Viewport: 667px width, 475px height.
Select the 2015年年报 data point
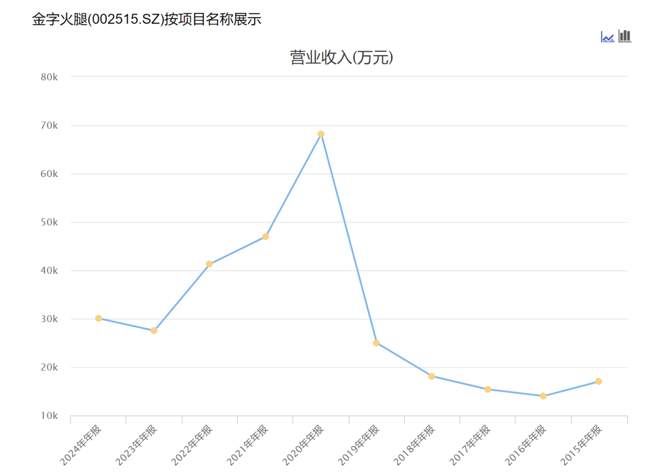599,381
